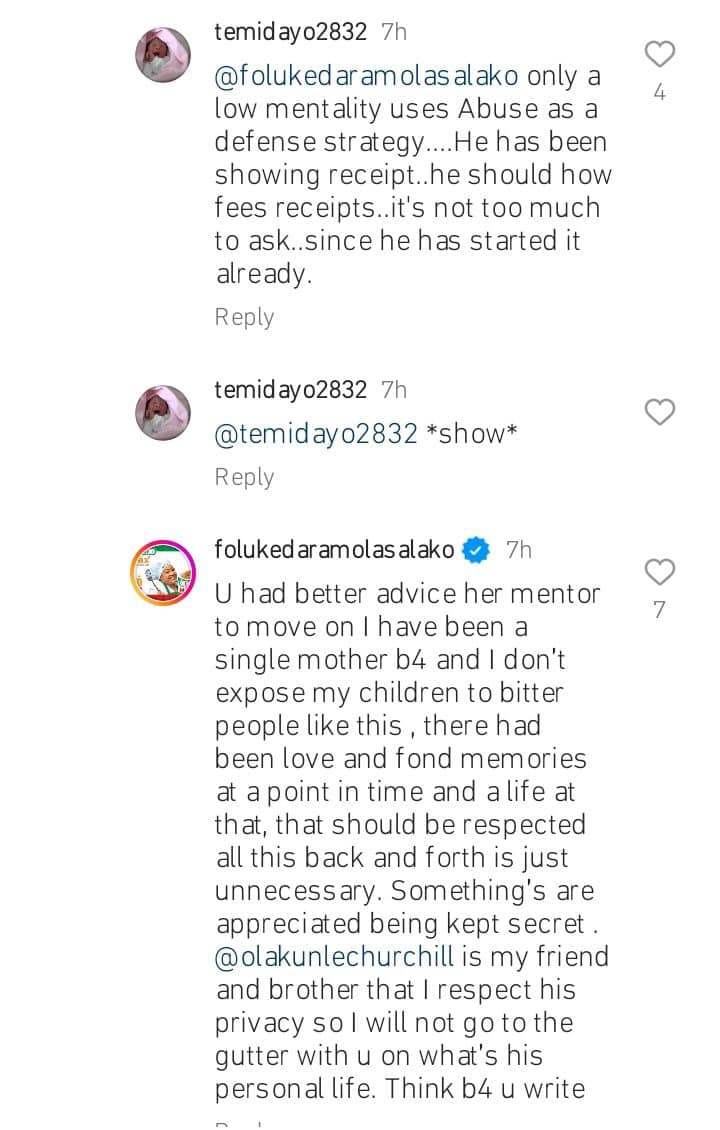The image size is (720, 1130).
Task: Open the @olakunlechurchill mention link
Action: tap(334, 956)
